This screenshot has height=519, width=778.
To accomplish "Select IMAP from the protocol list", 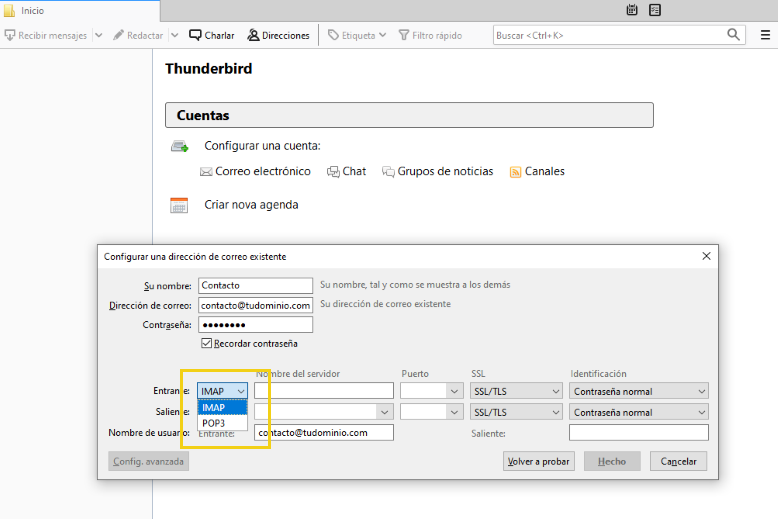I will click(222, 407).
